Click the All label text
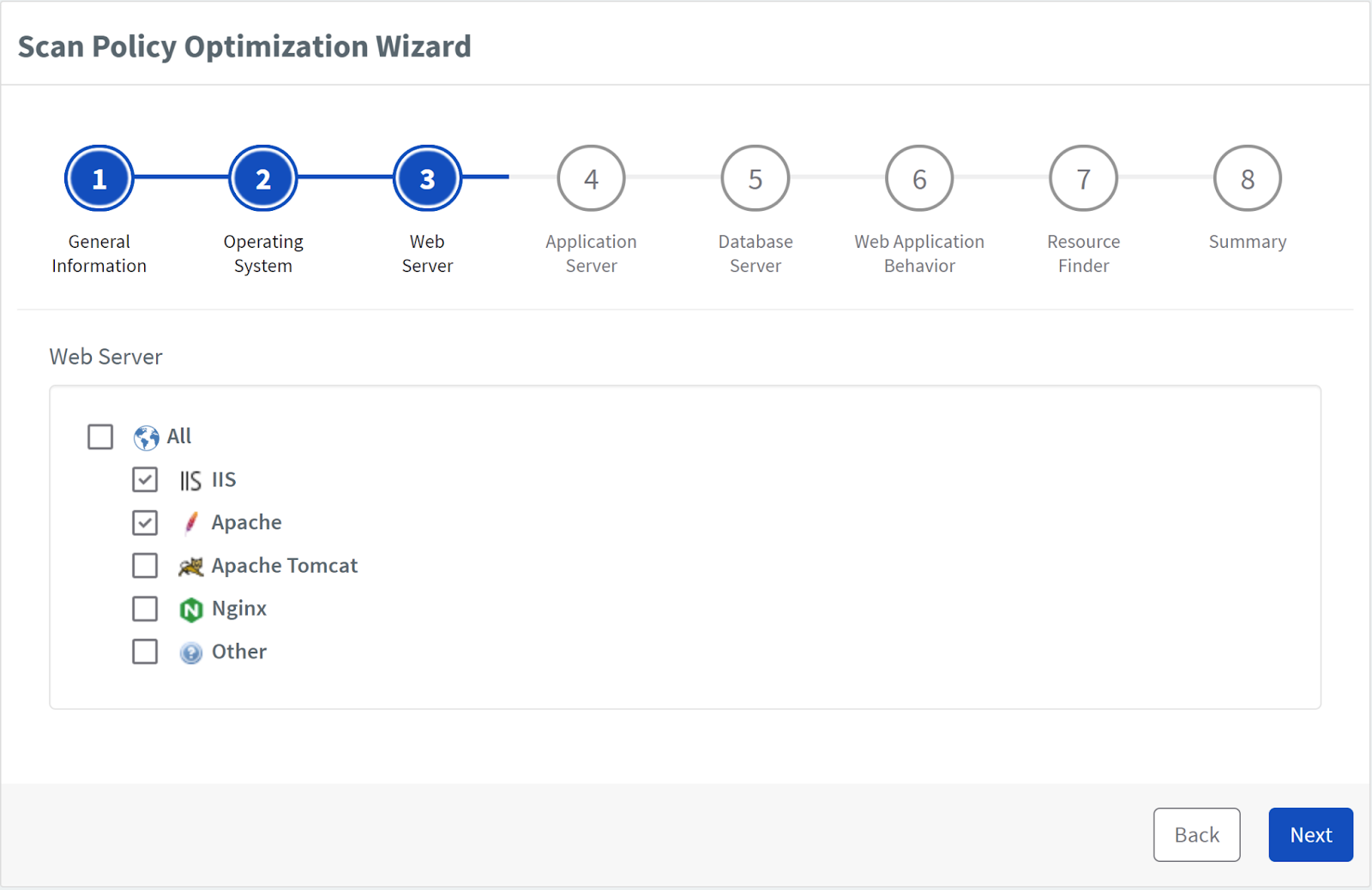This screenshot has height=890, width=1372. pos(179,436)
